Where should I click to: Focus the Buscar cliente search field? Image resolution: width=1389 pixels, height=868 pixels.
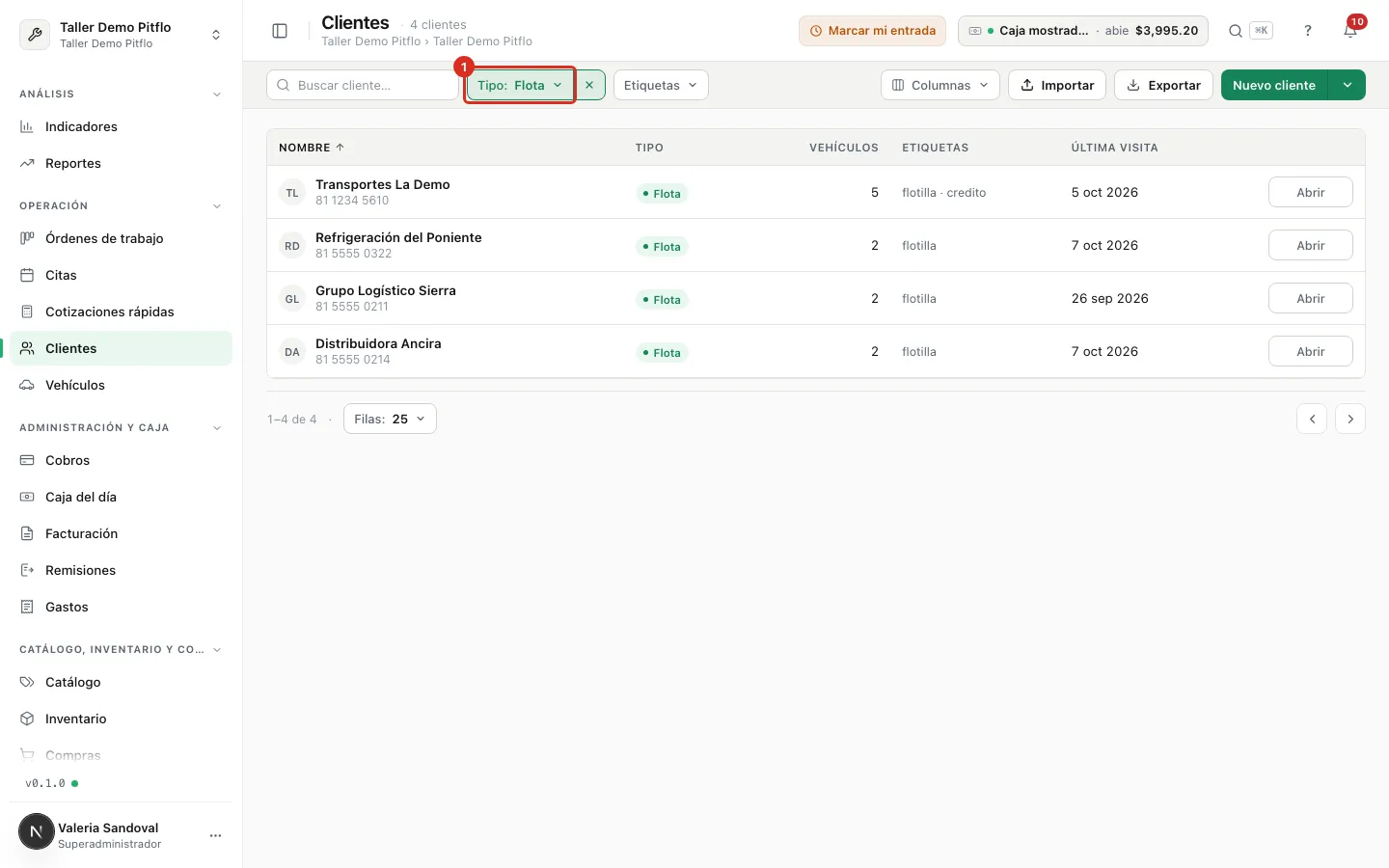coord(363,85)
